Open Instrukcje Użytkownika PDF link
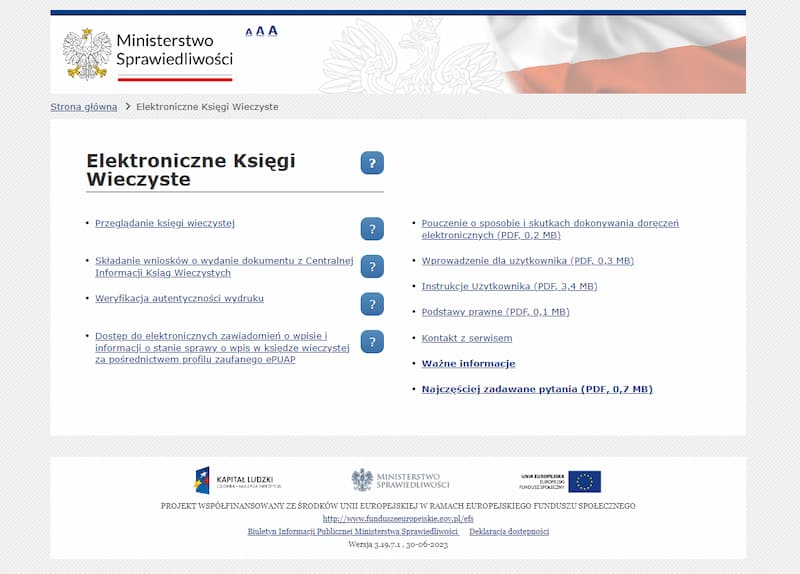 coord(509,286)
